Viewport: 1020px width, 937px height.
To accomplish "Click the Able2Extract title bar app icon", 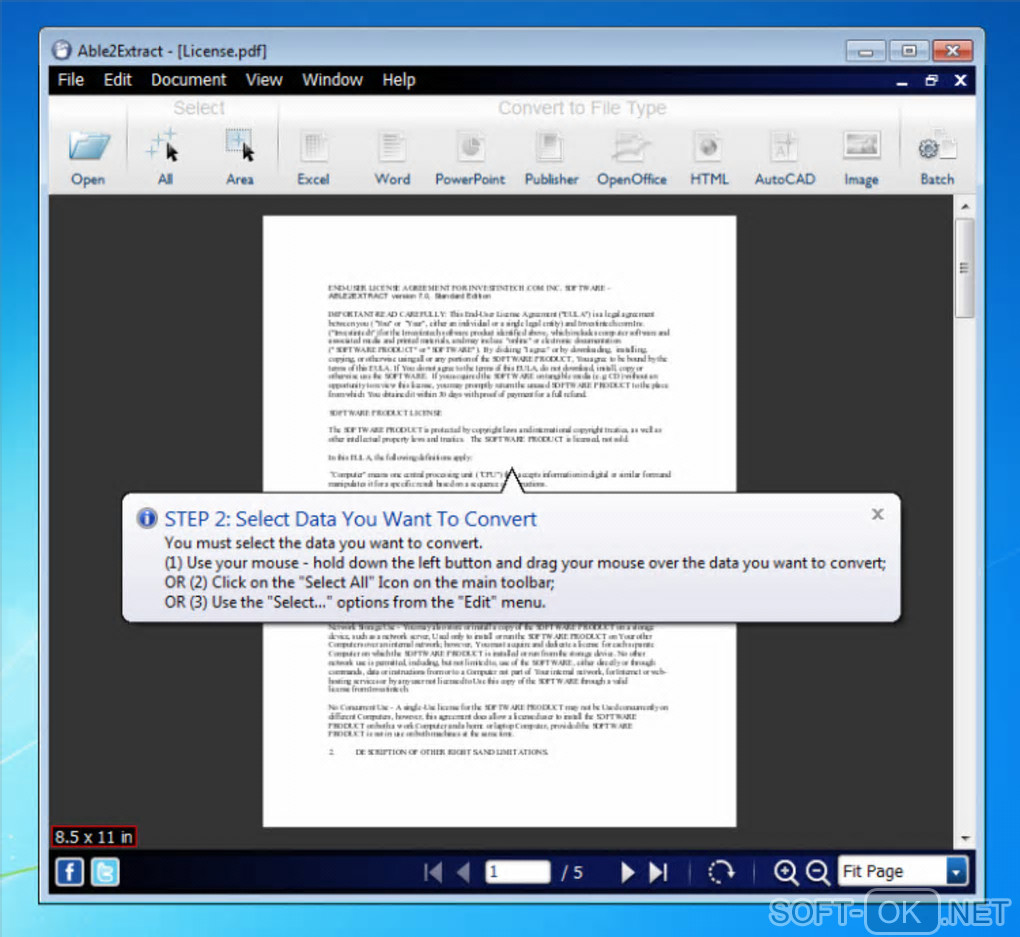I will 62,50.
